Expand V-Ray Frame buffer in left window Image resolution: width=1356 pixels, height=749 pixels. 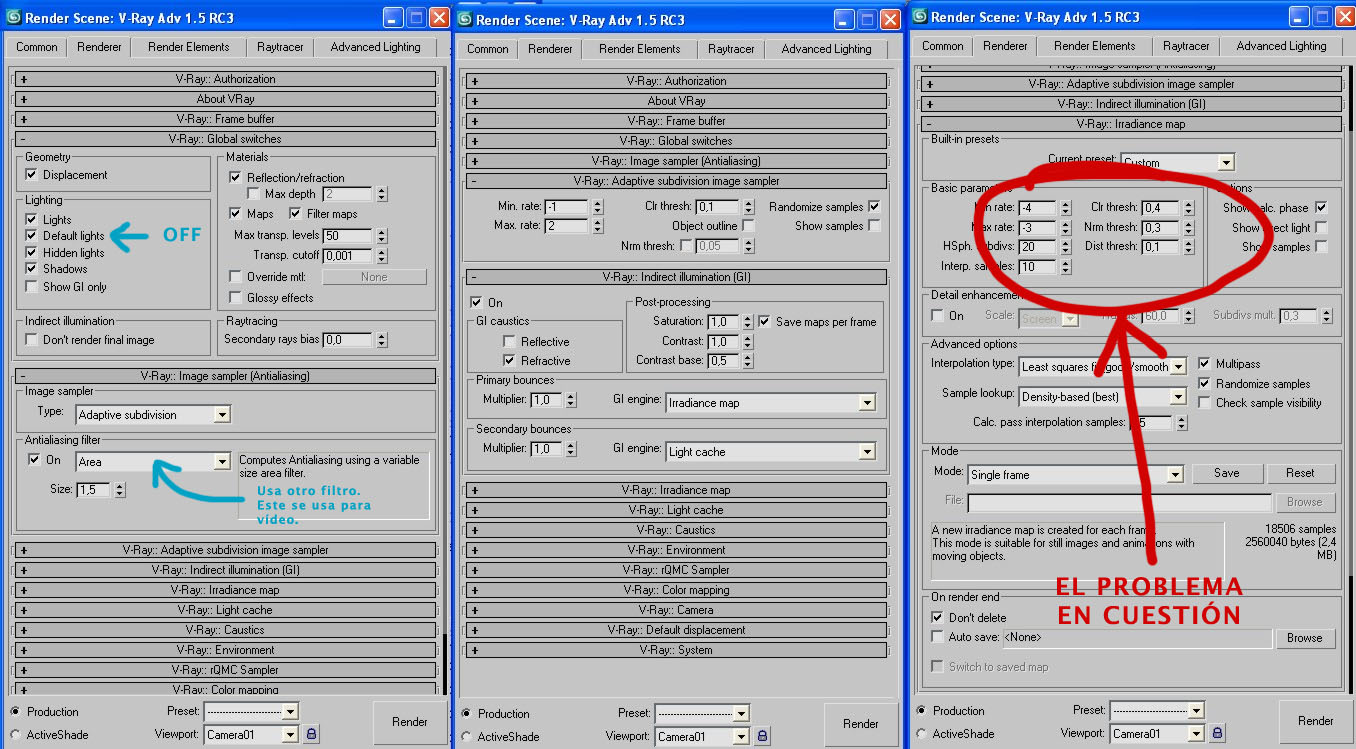[x=226, y=119]
